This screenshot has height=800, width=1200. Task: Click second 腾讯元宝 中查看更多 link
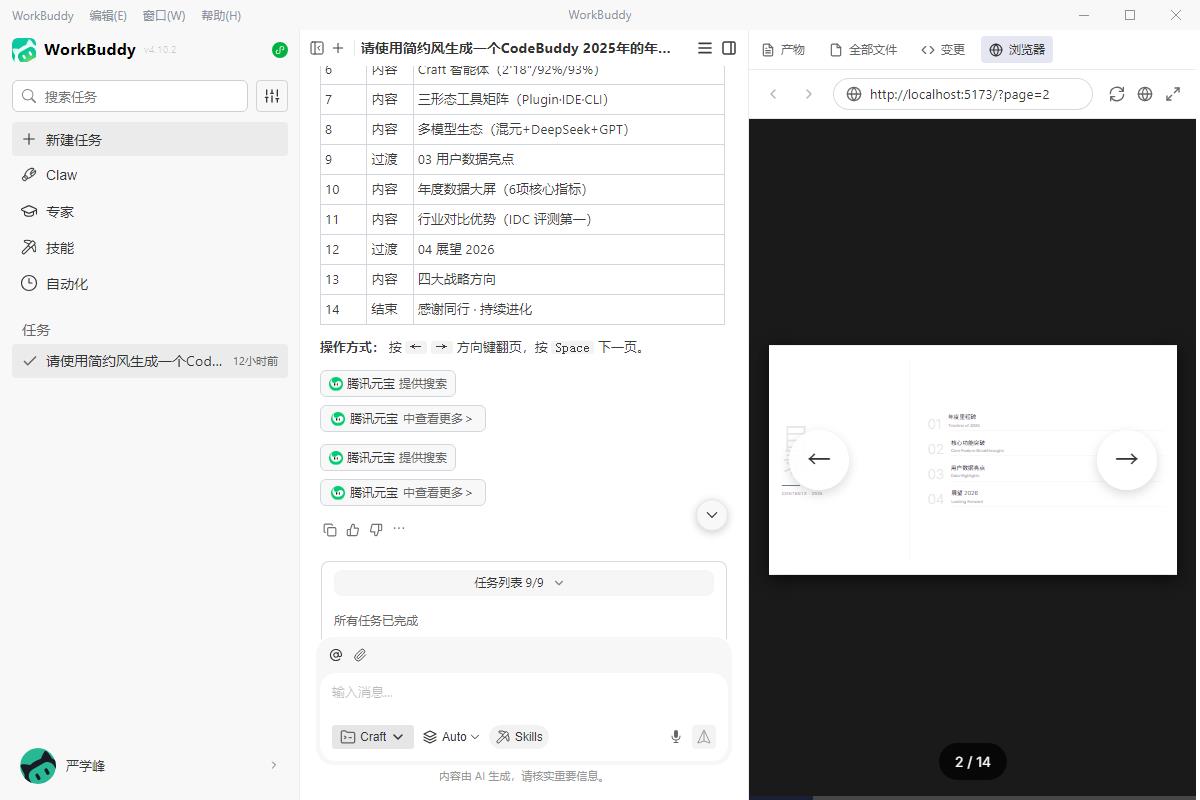pos(403,493)
